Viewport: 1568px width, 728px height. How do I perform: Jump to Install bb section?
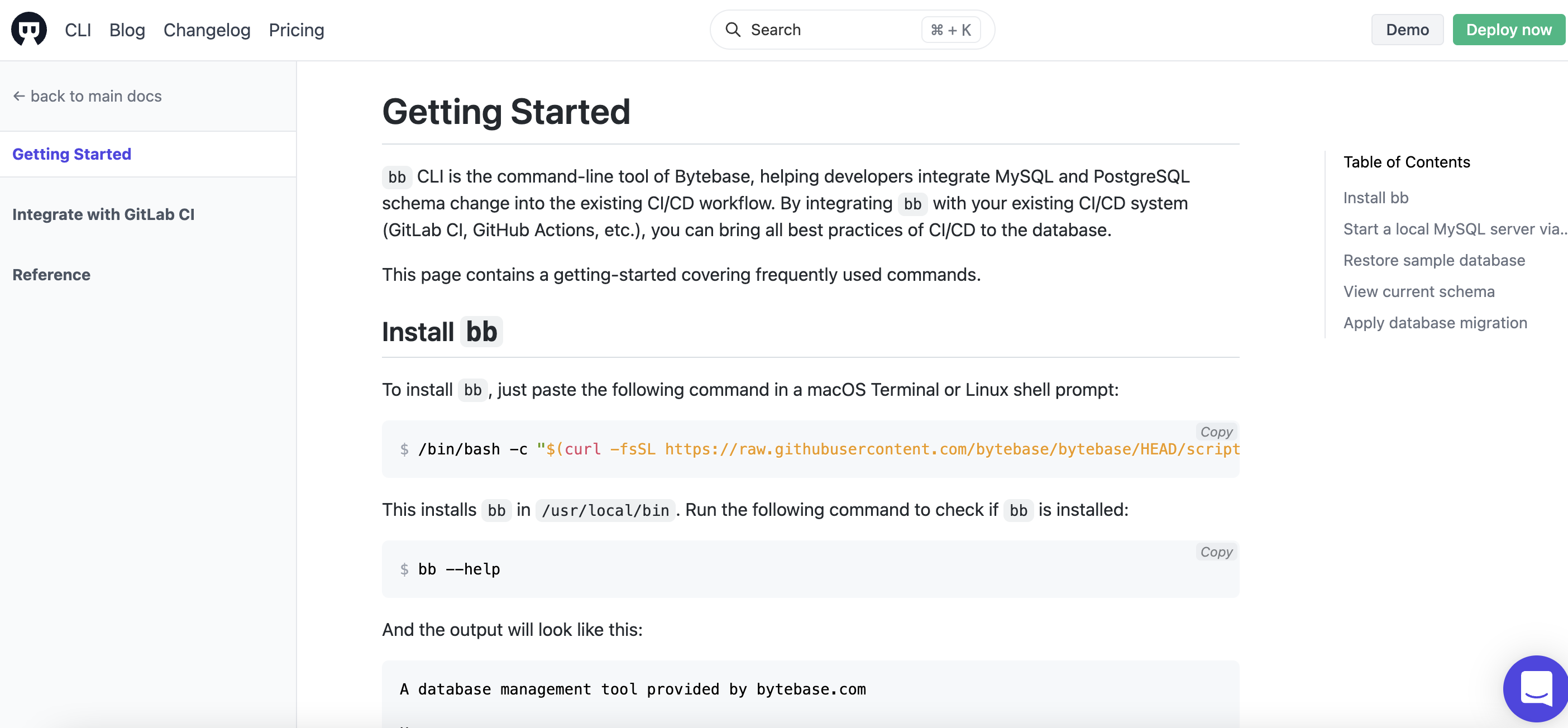point(1375,197)
